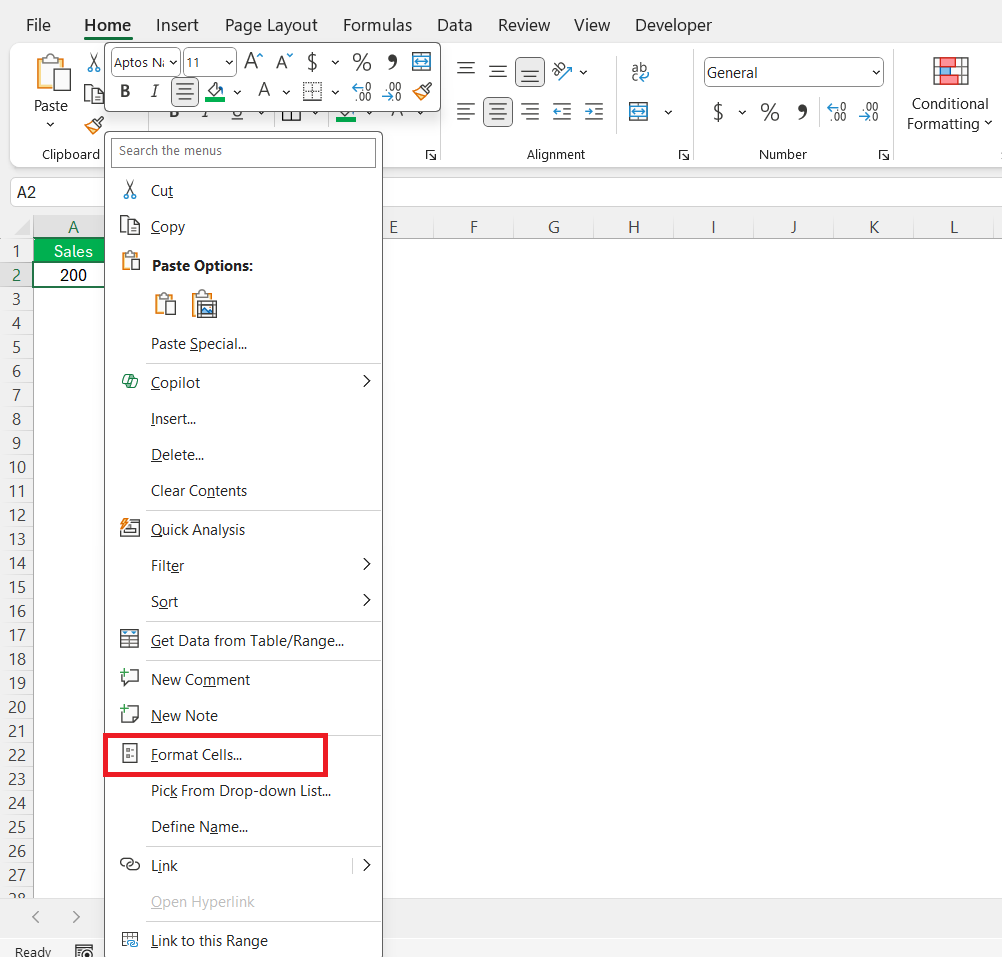Select Get Data from Table/Range...

(243, 641)
